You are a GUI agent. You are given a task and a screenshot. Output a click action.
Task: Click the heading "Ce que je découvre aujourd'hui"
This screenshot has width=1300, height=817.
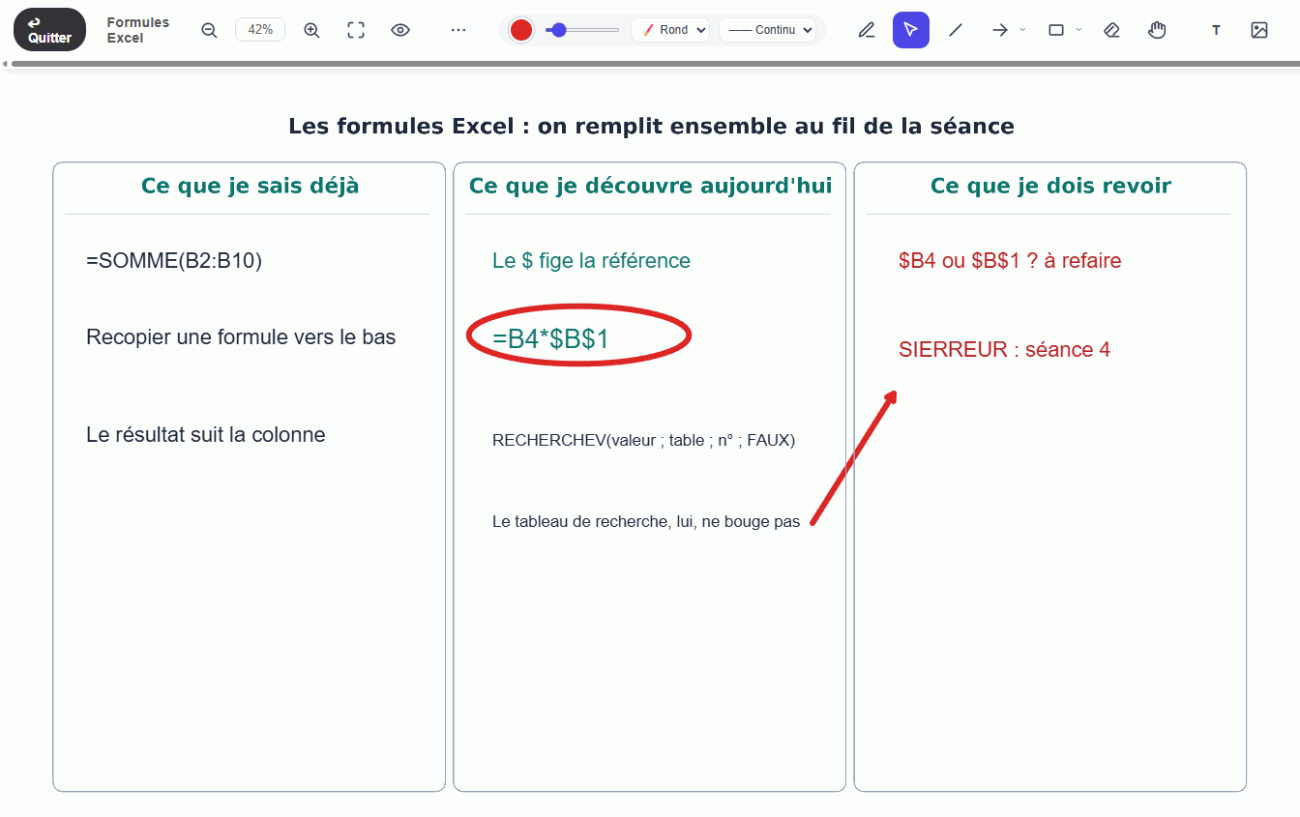pyautogui.click(x=650, y=186)
